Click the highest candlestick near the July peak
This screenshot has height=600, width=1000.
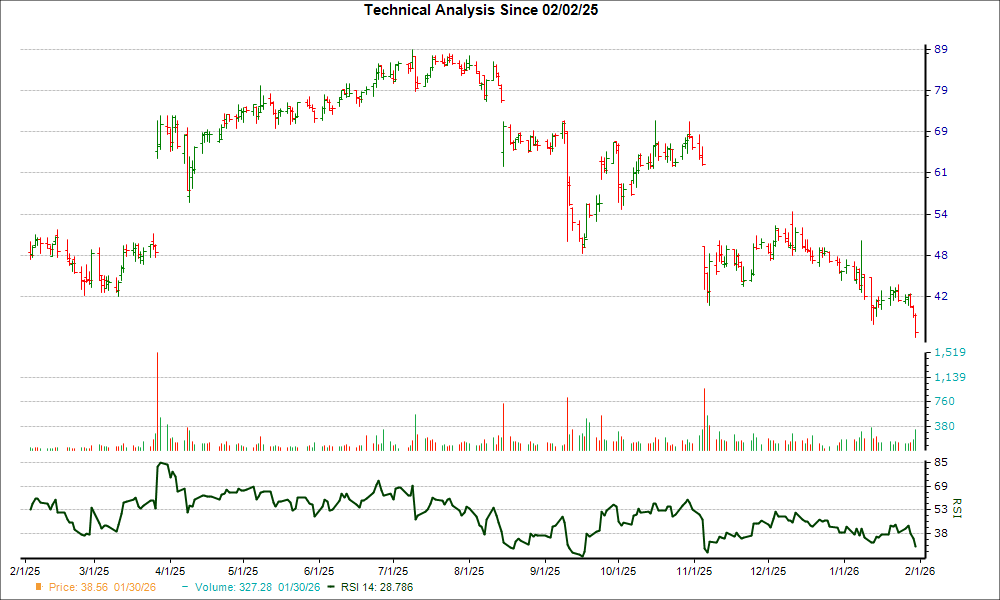pos(412,55)
